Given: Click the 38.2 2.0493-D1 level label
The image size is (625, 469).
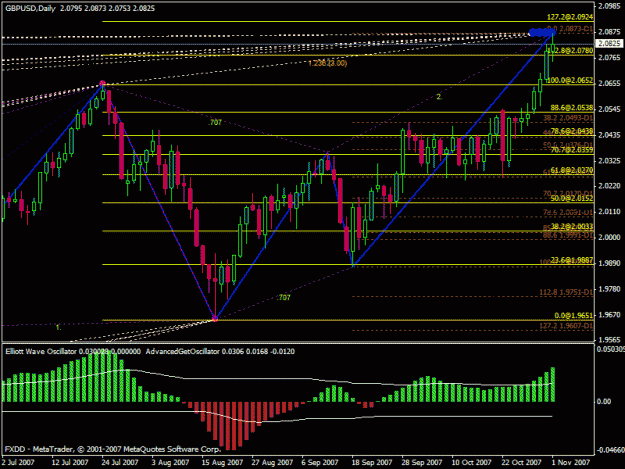Looking at the screenshot, I should coord(568,118).
